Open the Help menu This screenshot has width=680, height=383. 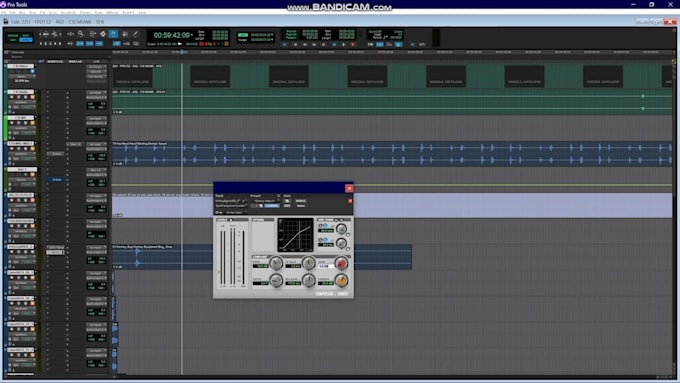coord(142,13)
